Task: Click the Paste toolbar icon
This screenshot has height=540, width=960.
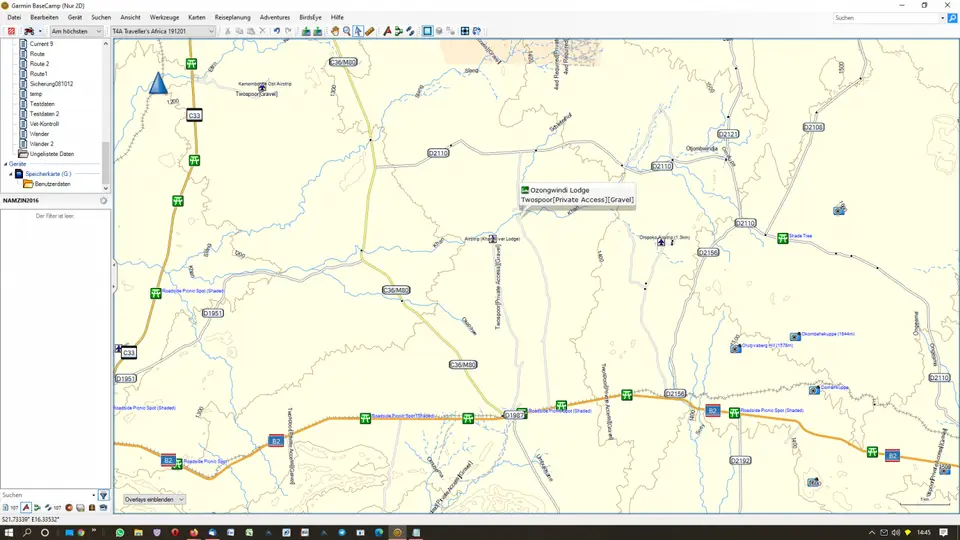Action: 251,31
